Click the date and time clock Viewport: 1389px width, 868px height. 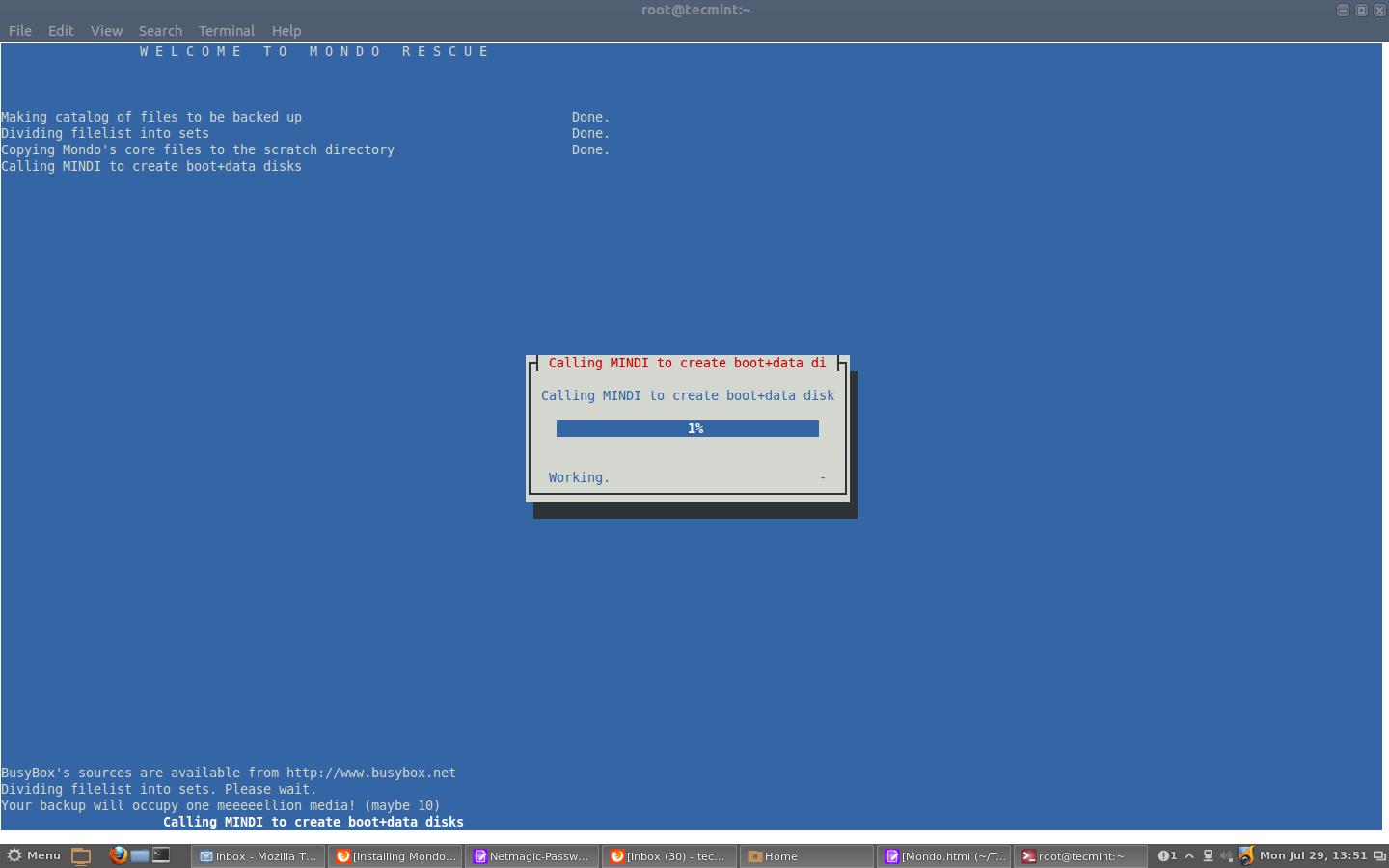coord(1313,855)
